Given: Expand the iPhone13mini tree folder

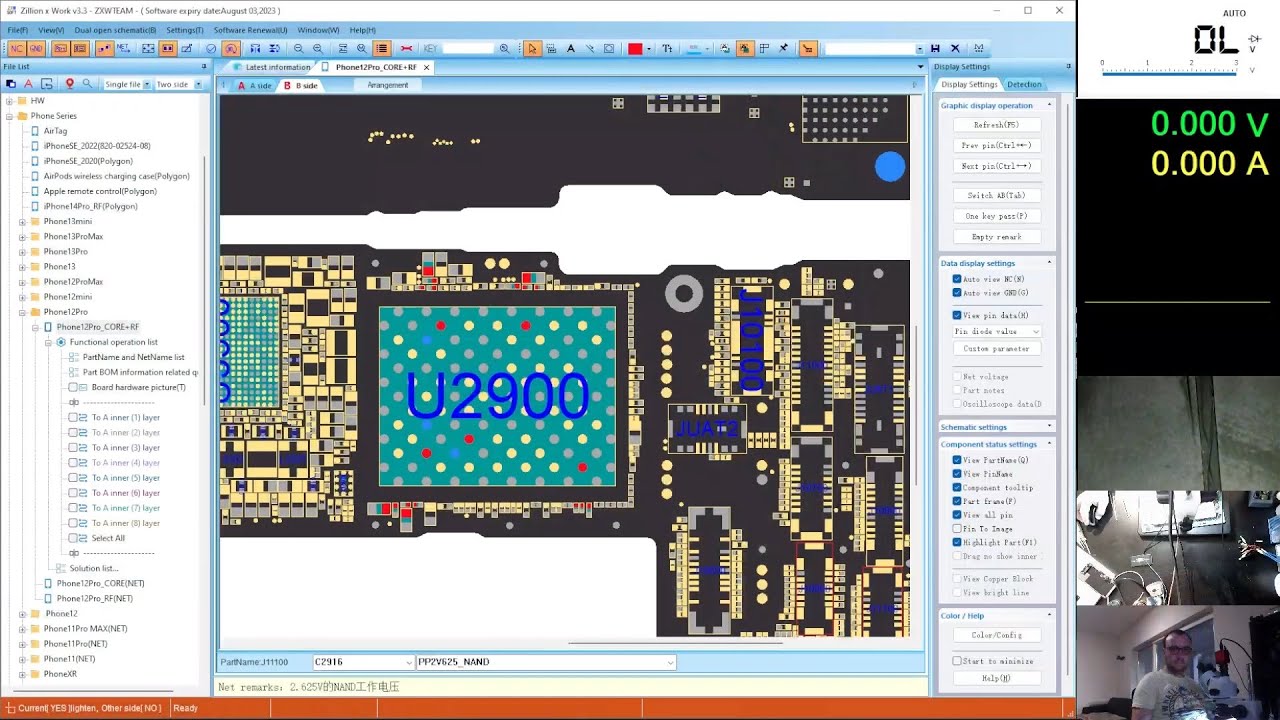Looking at the screenshot, I should coord(22,221).
